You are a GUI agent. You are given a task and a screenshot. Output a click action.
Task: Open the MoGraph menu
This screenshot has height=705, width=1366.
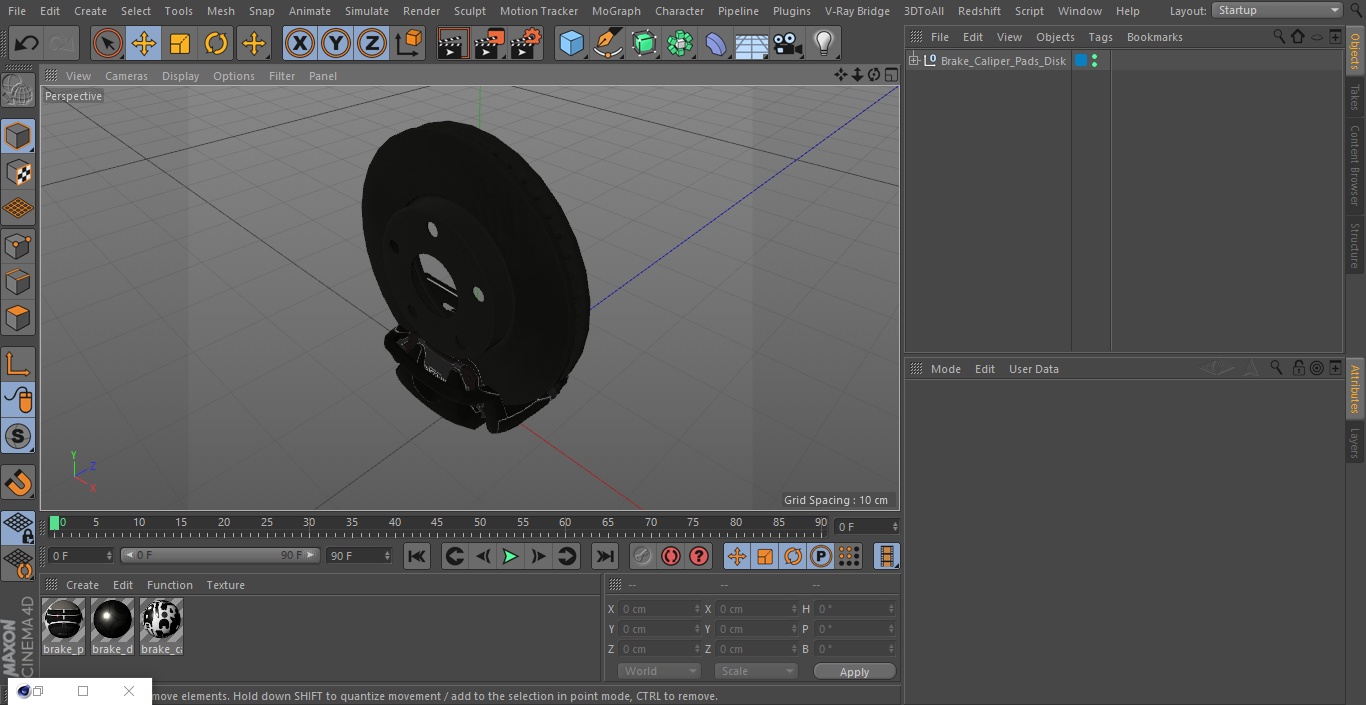616,11
